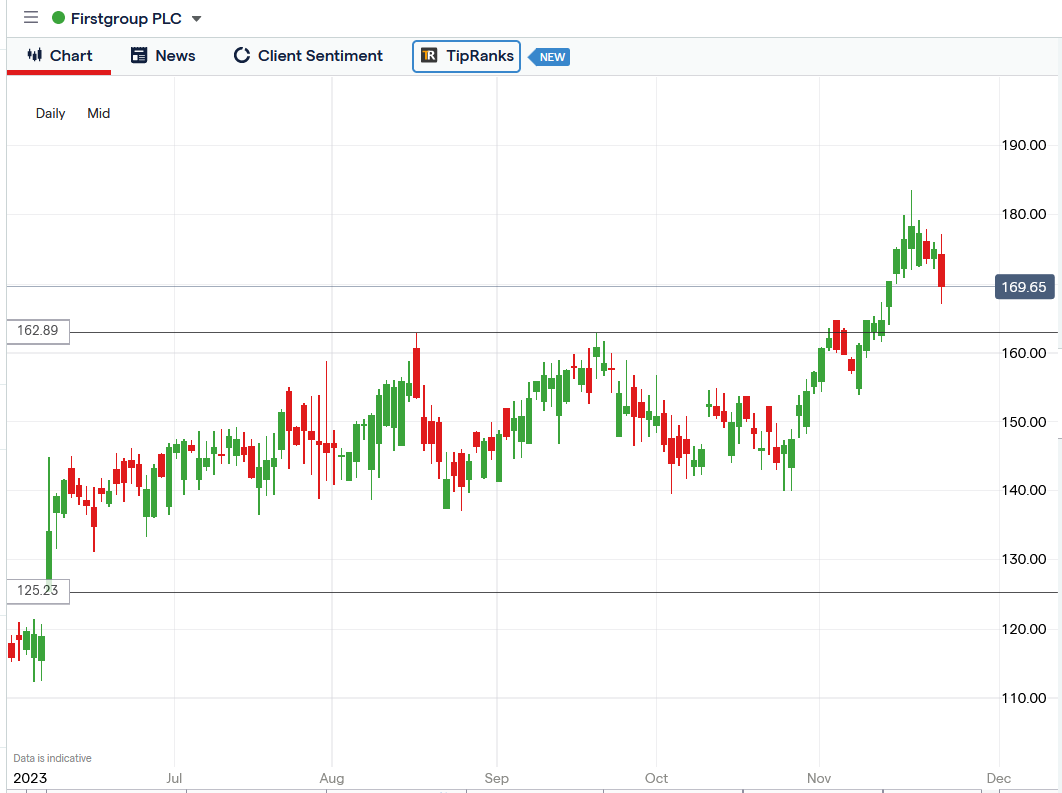Select the 162.89 resistance line label
Viewport: 1062px width, 793px height.
tap(38, 330)
